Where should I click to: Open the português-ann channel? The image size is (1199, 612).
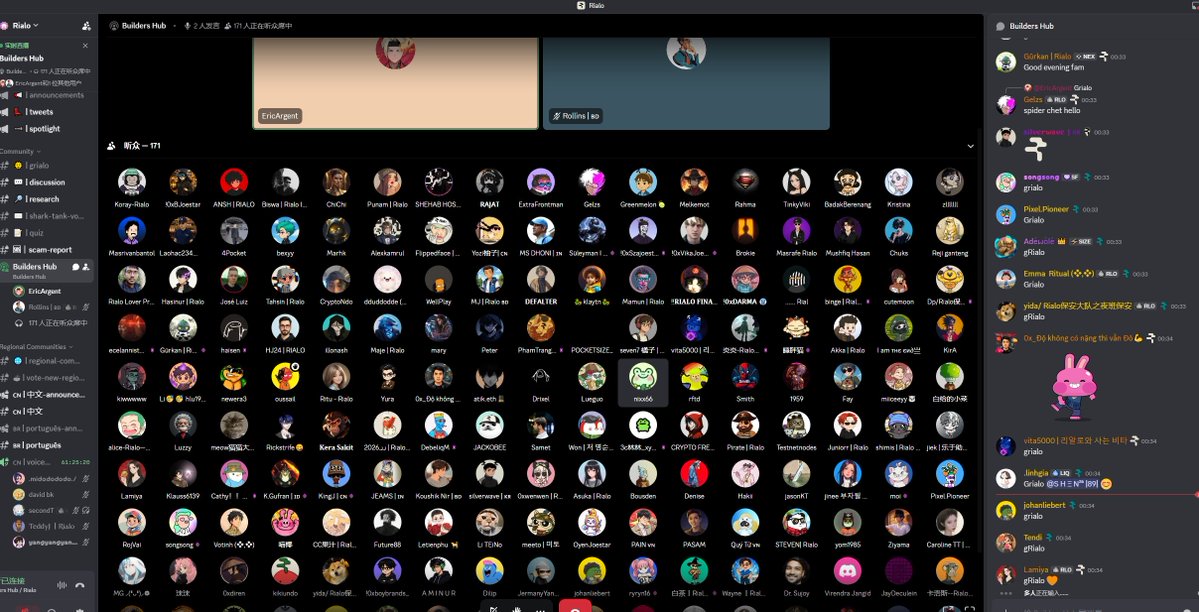click(x=47, y=428)
